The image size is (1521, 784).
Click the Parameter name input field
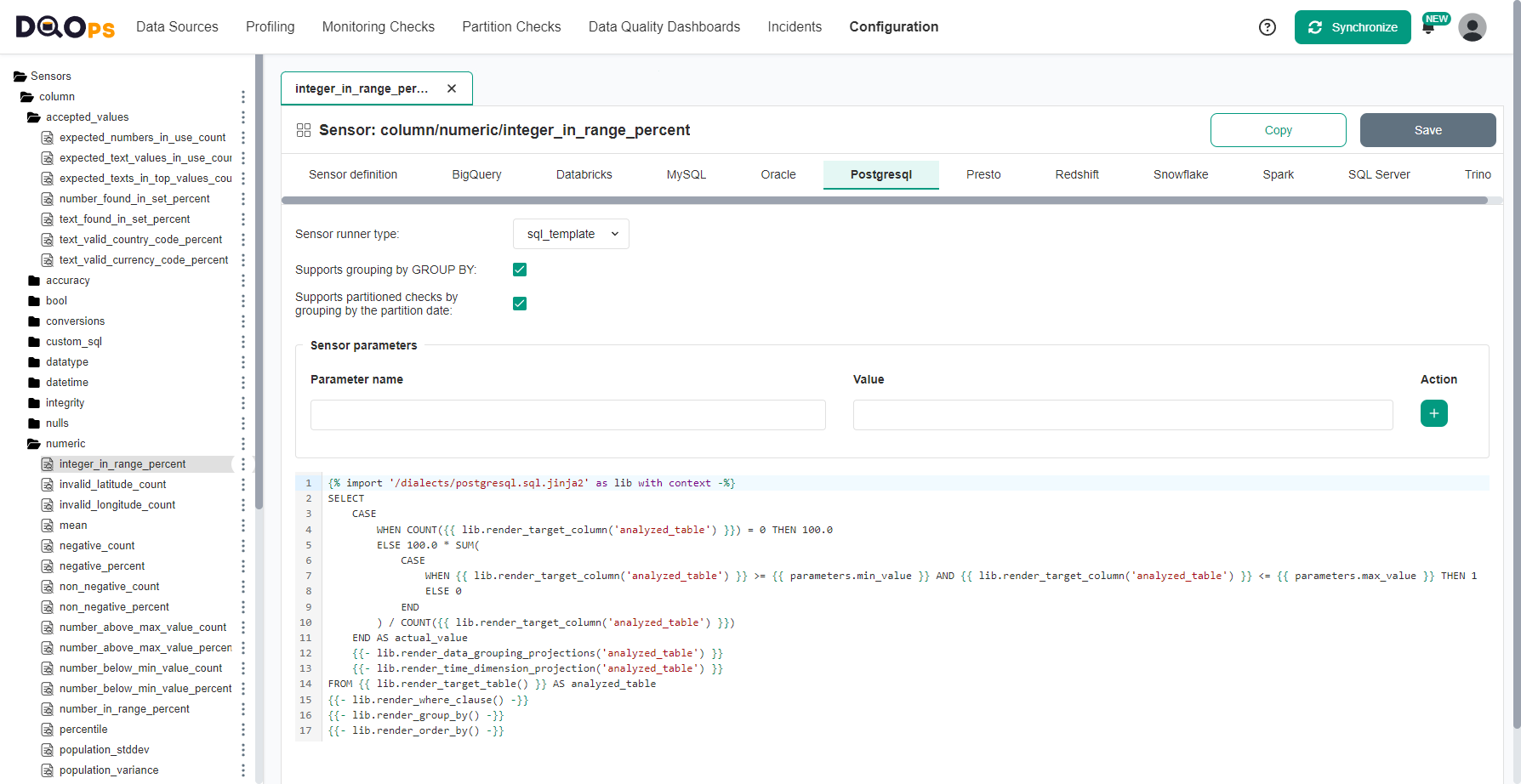568,415
